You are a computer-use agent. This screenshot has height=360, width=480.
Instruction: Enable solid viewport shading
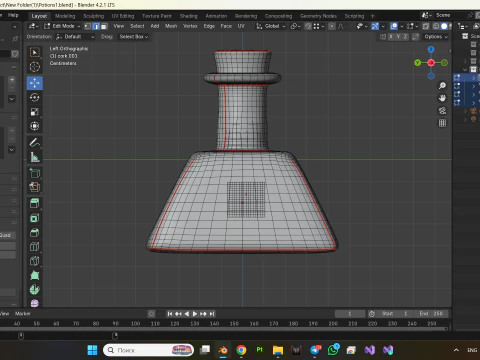pyautogui.click(x=444, y=26)
